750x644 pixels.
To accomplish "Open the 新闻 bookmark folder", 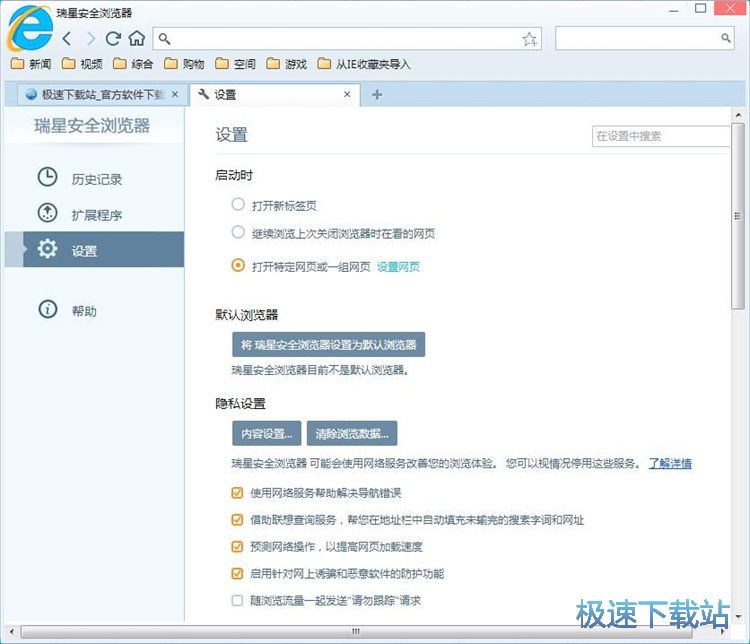I will pyautogui.click(x=31, y=64).
